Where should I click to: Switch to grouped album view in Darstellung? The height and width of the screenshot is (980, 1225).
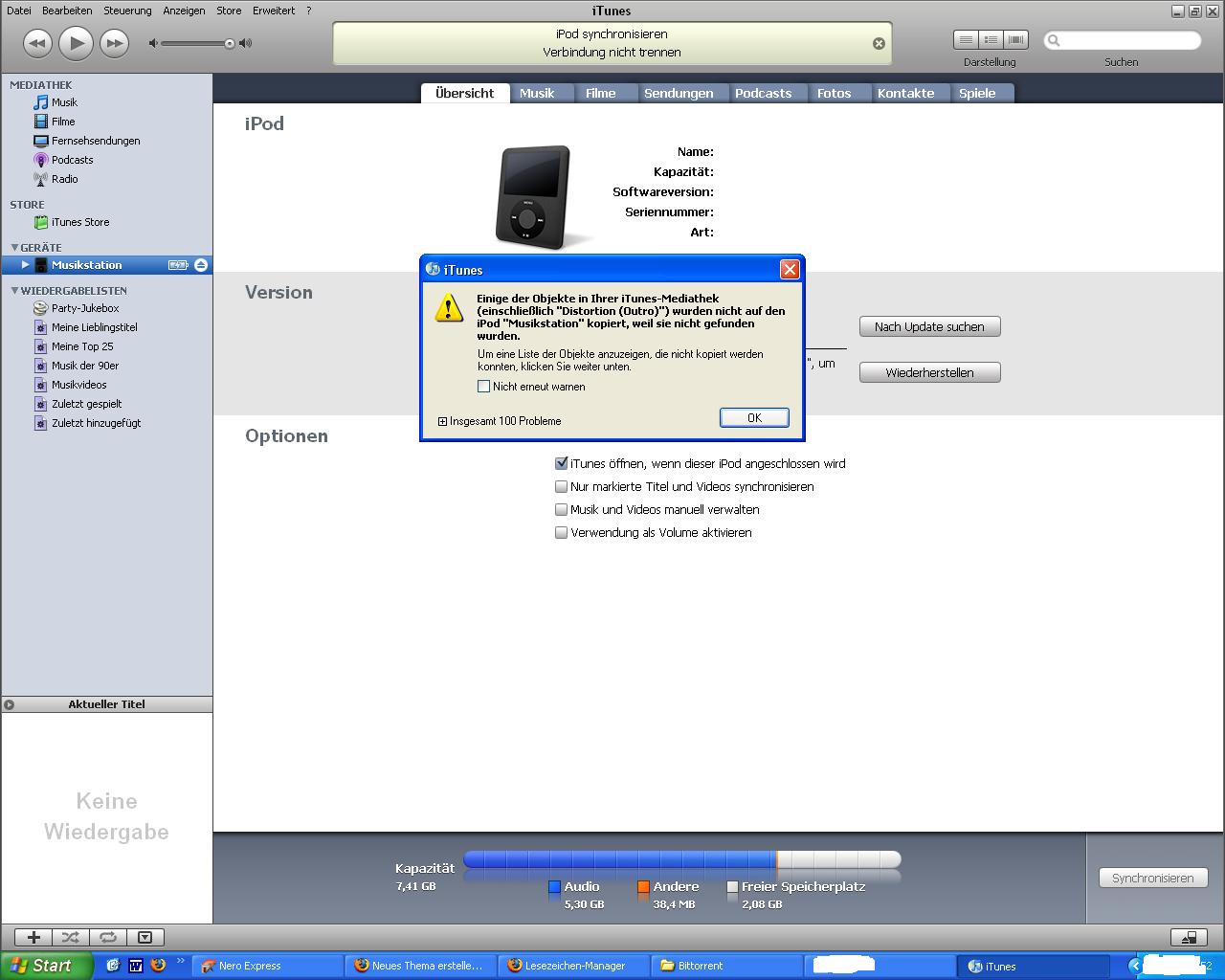(991, 39)
